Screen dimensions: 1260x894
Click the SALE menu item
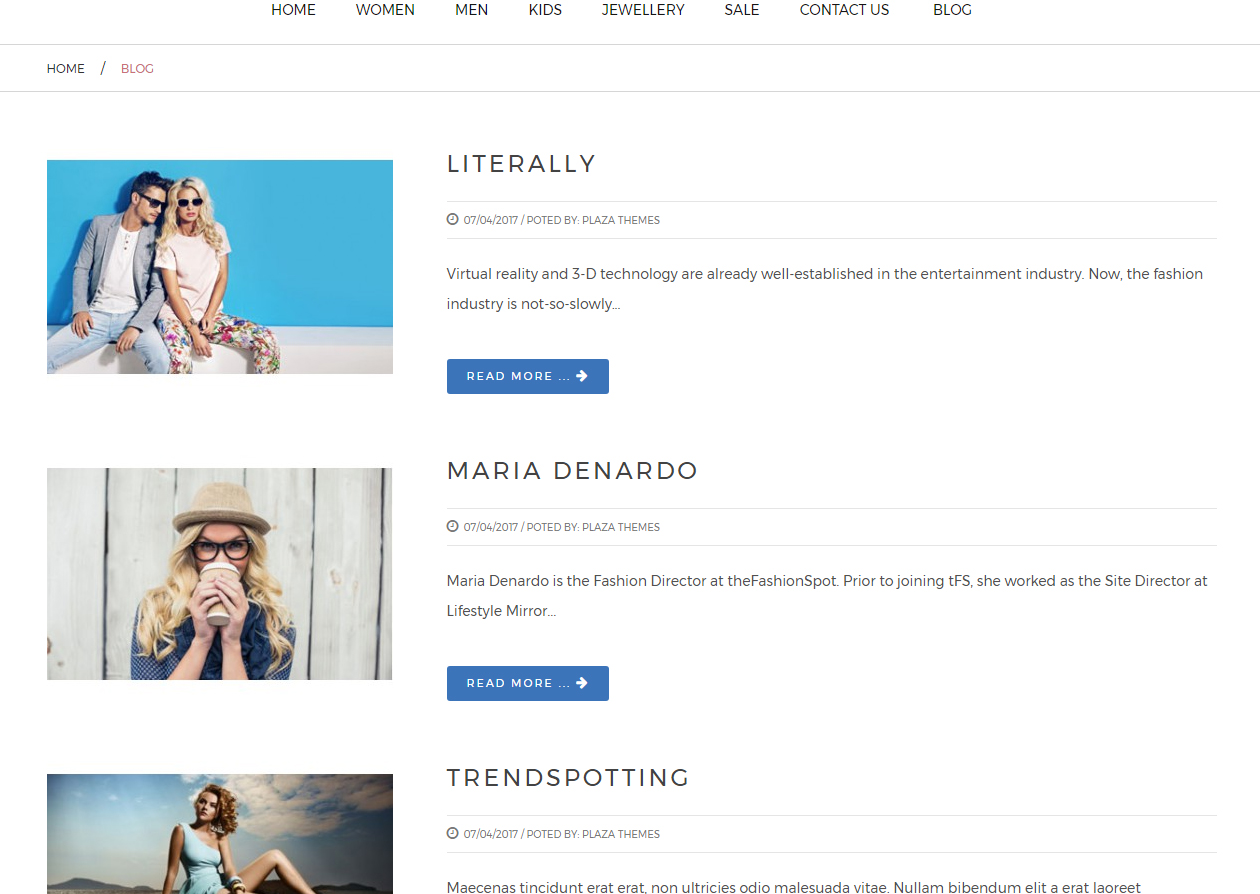point(741,10)
